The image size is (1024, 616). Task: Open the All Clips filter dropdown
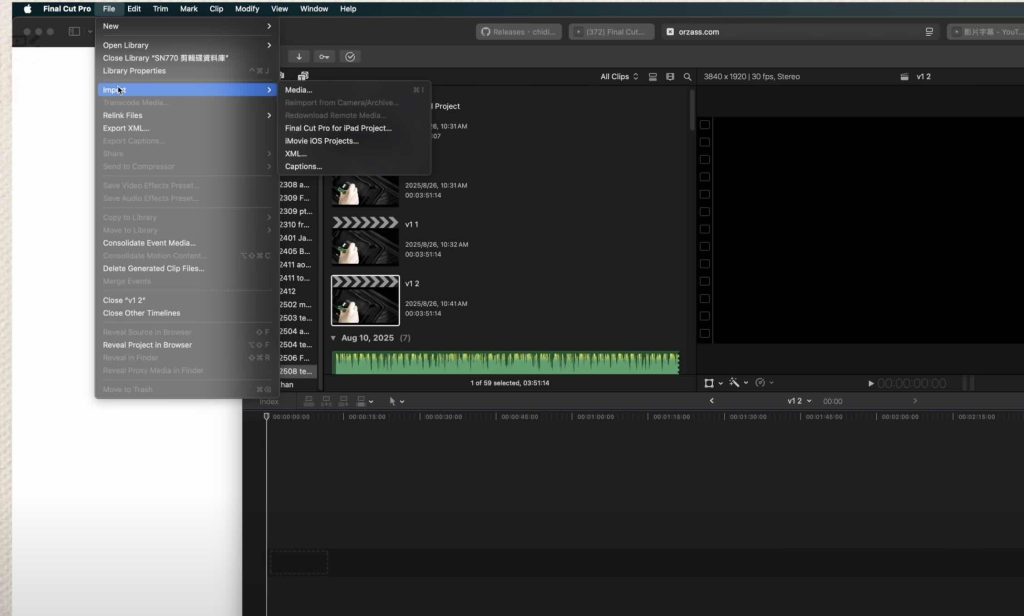pyautogui.click(x=619, y=77)
